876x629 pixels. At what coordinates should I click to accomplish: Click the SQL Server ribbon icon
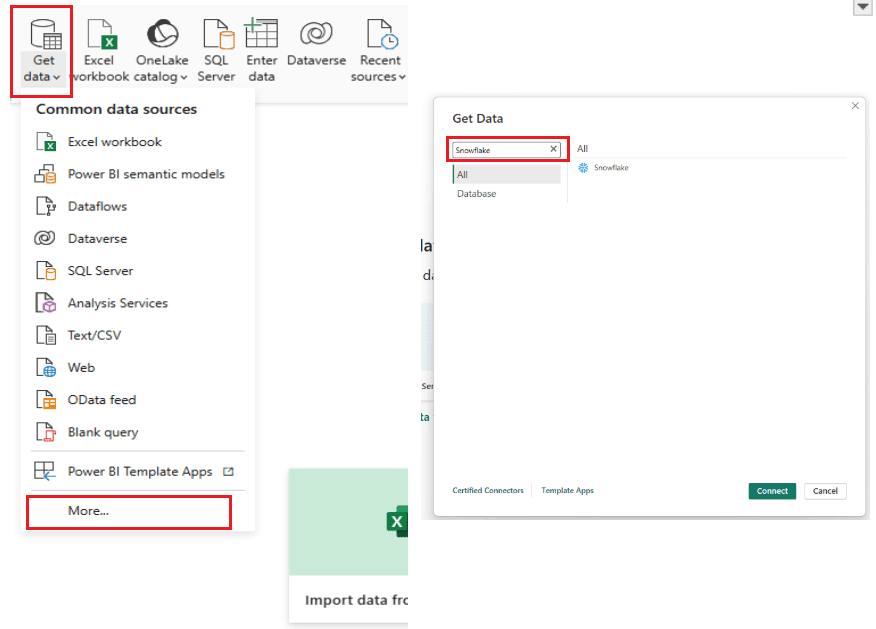tap(218, 34)
